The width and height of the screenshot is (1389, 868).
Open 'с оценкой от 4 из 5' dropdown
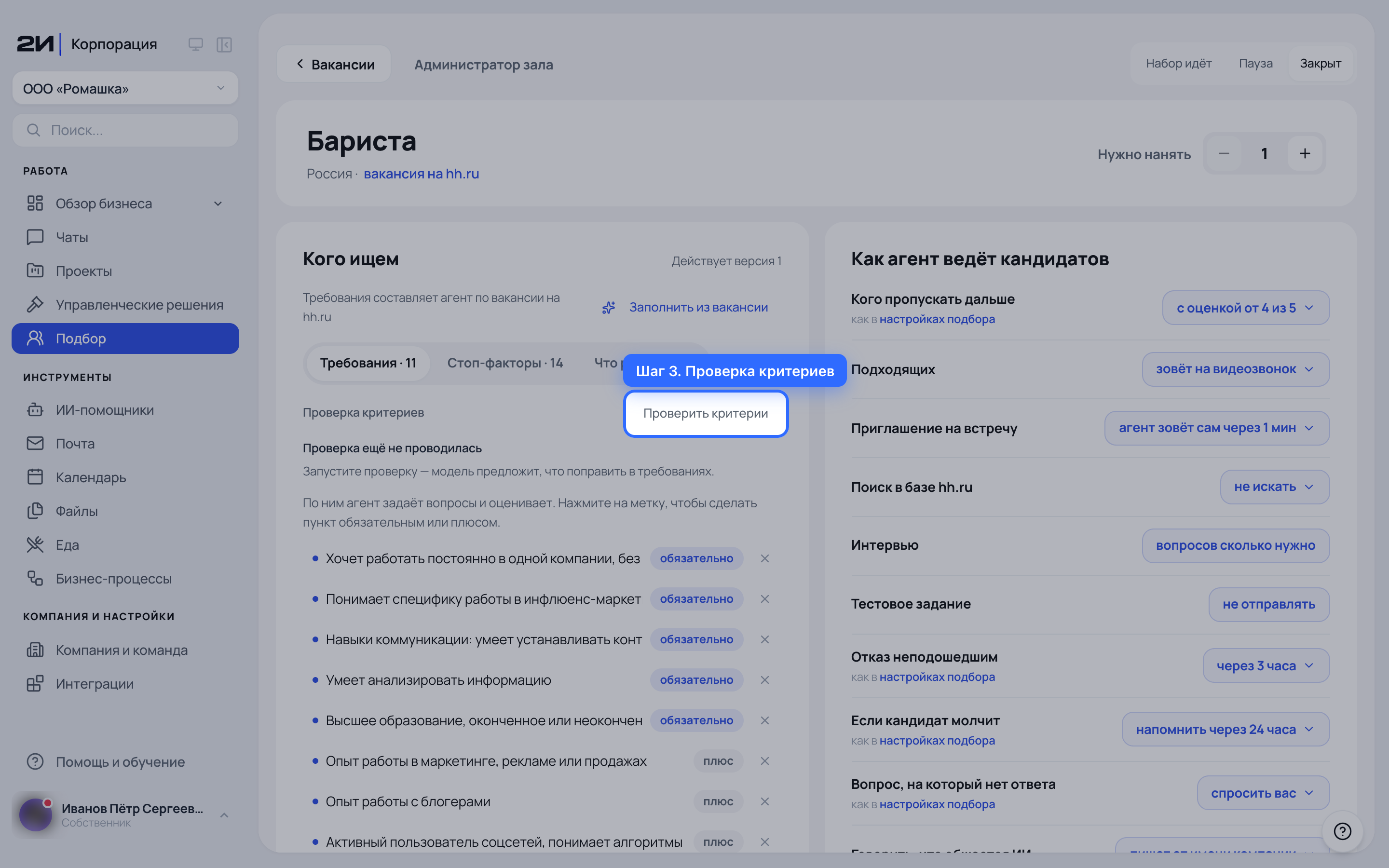pyautogui.click(x=1245, y=308)
